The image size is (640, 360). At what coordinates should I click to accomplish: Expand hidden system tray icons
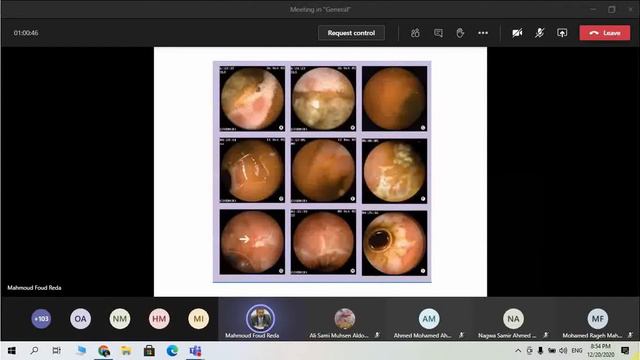[518, 351]
